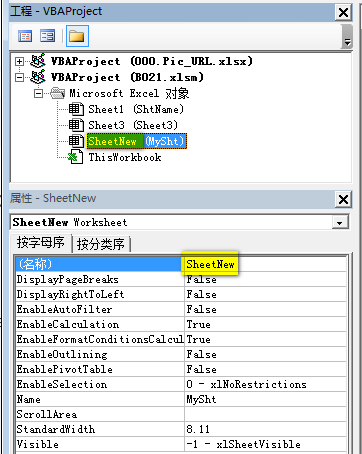Click EnablePivotTable value False
The image size is (362, 454).
265,369
